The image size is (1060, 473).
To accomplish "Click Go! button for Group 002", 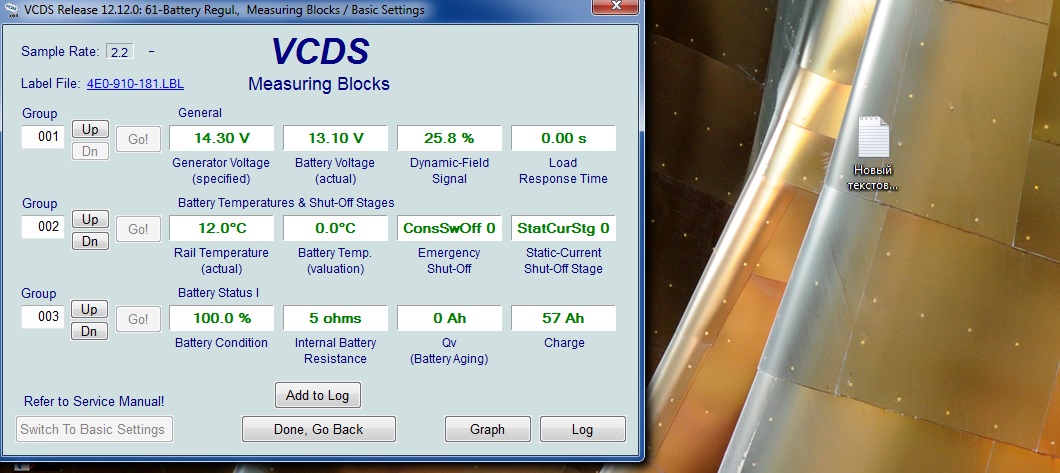I will pyautogui.click(x=139, y=229).
